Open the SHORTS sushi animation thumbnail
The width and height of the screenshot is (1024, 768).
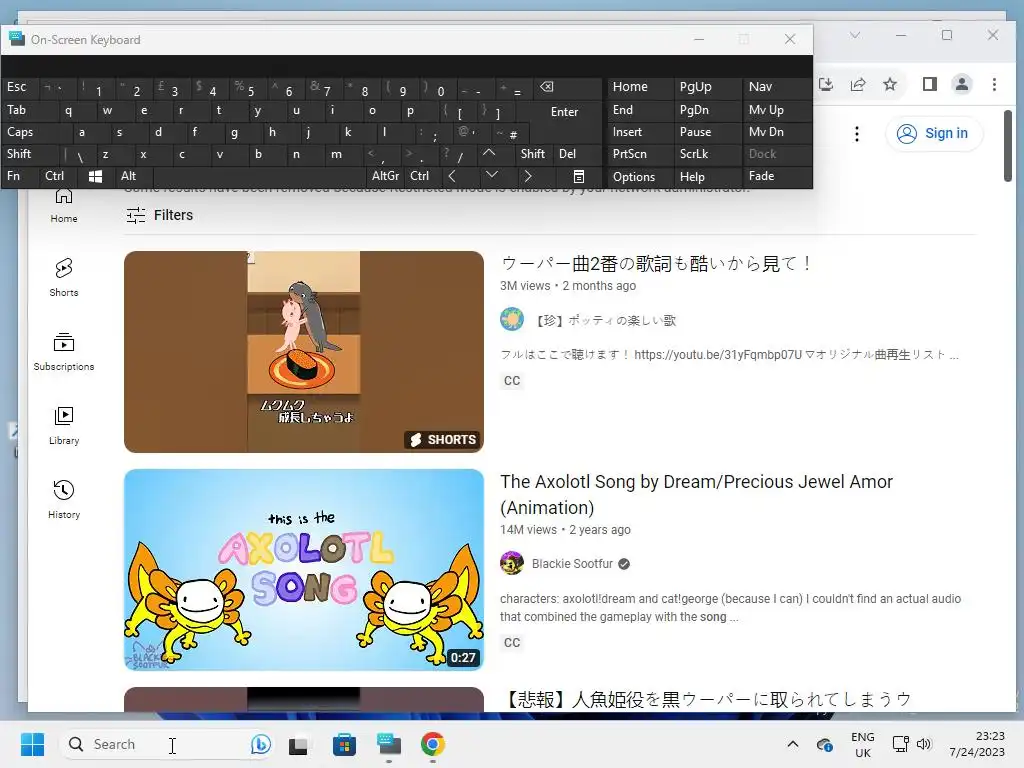tap(304, 352)
